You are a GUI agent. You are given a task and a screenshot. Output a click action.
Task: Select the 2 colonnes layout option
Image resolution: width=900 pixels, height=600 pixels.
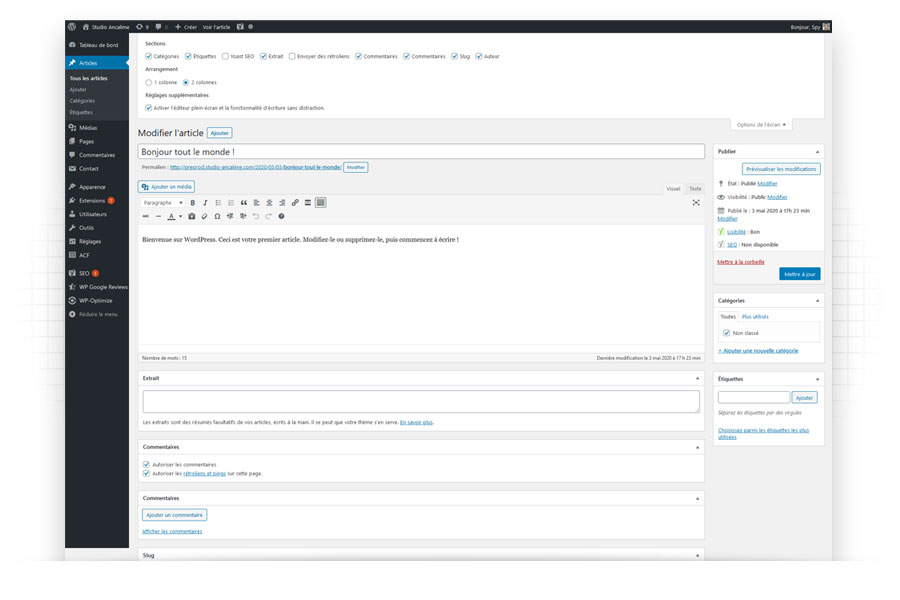click(x=186, y=83)
